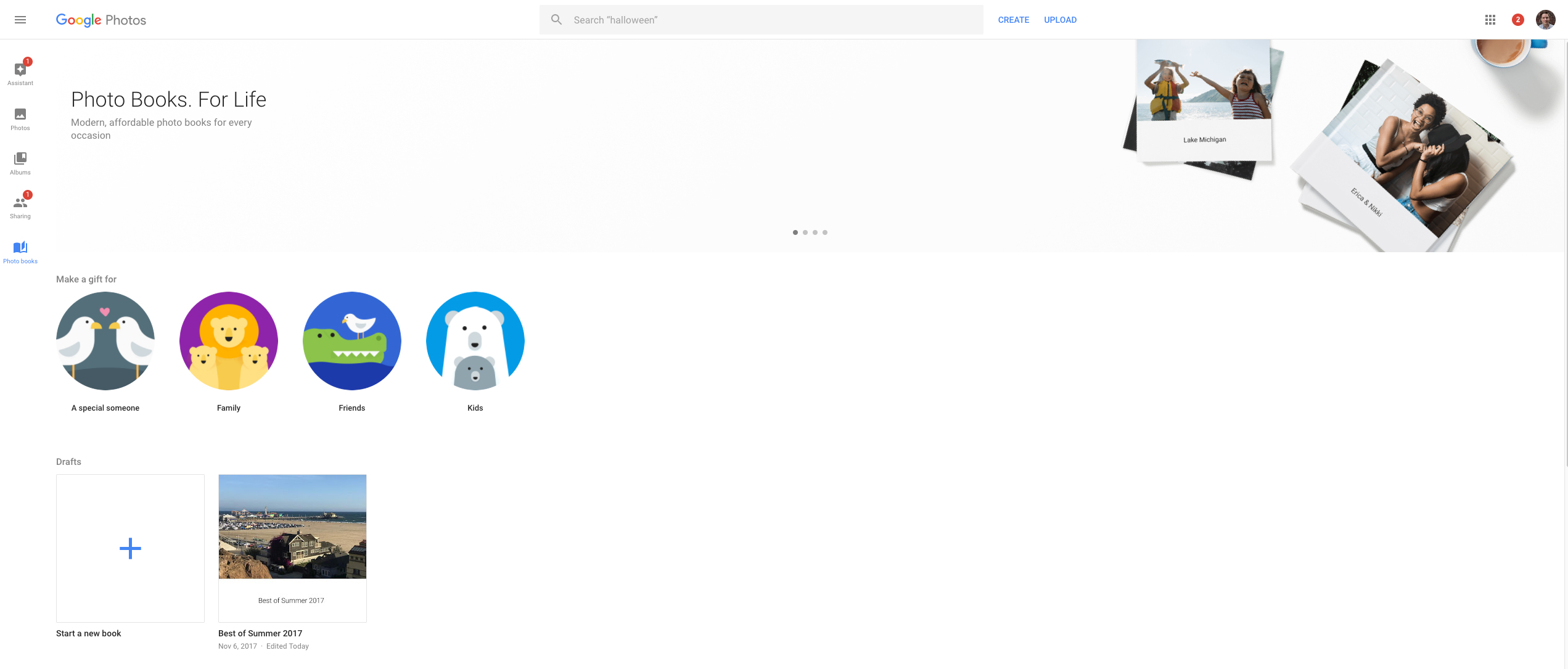Choose the Family gift category
The height and width of the screenshot is (669, 1568).
(229, 341)
